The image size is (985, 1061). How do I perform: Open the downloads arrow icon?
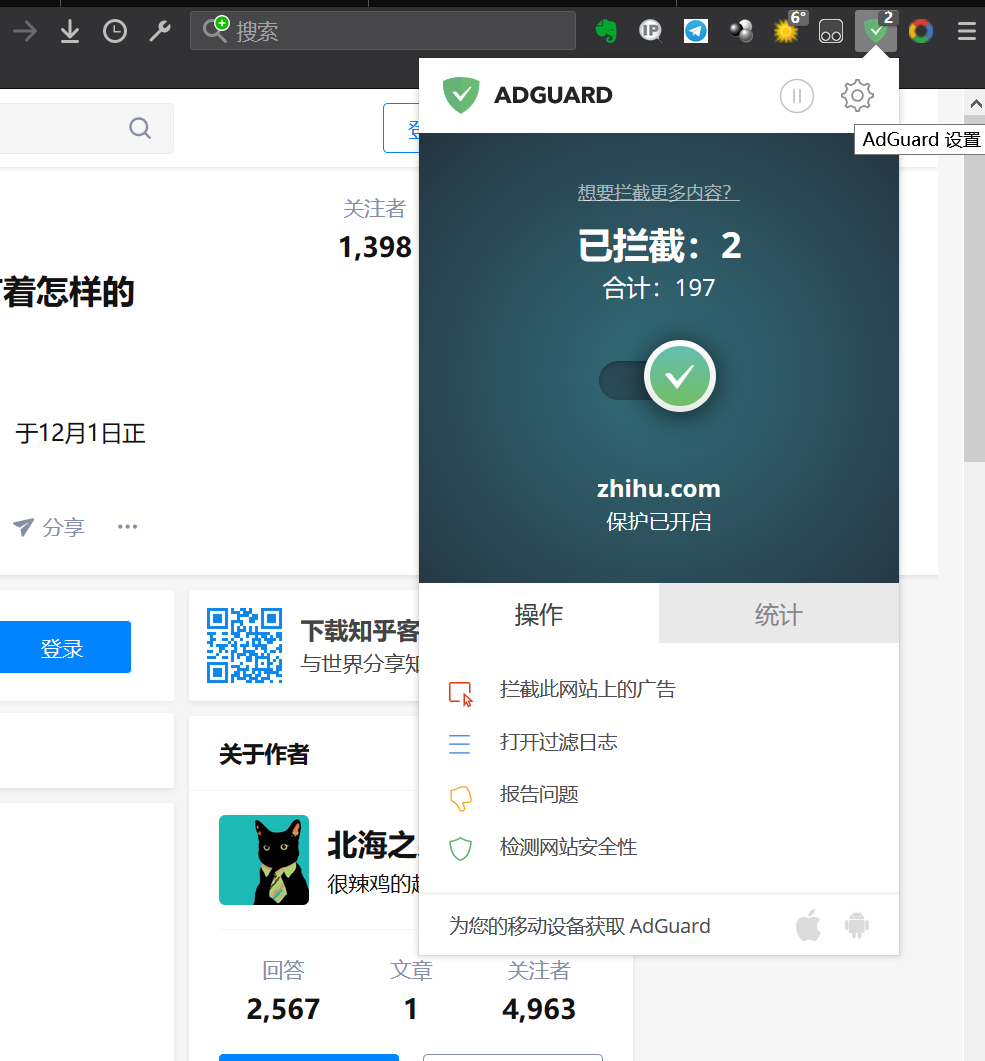point(70,31)
